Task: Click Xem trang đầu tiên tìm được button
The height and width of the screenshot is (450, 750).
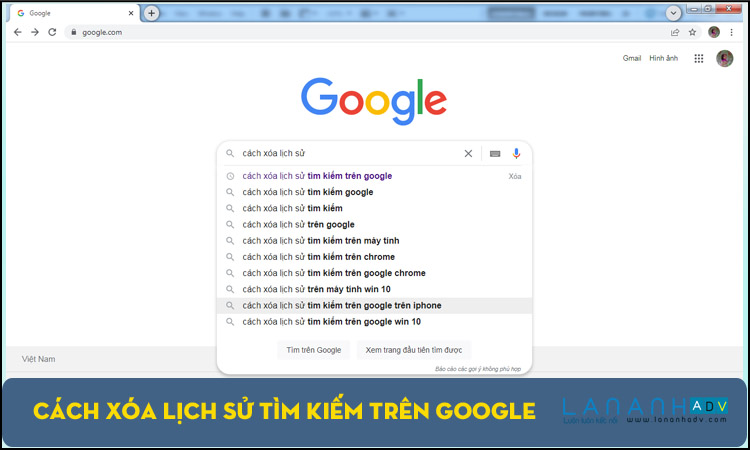Action: [x=414, y=350]
